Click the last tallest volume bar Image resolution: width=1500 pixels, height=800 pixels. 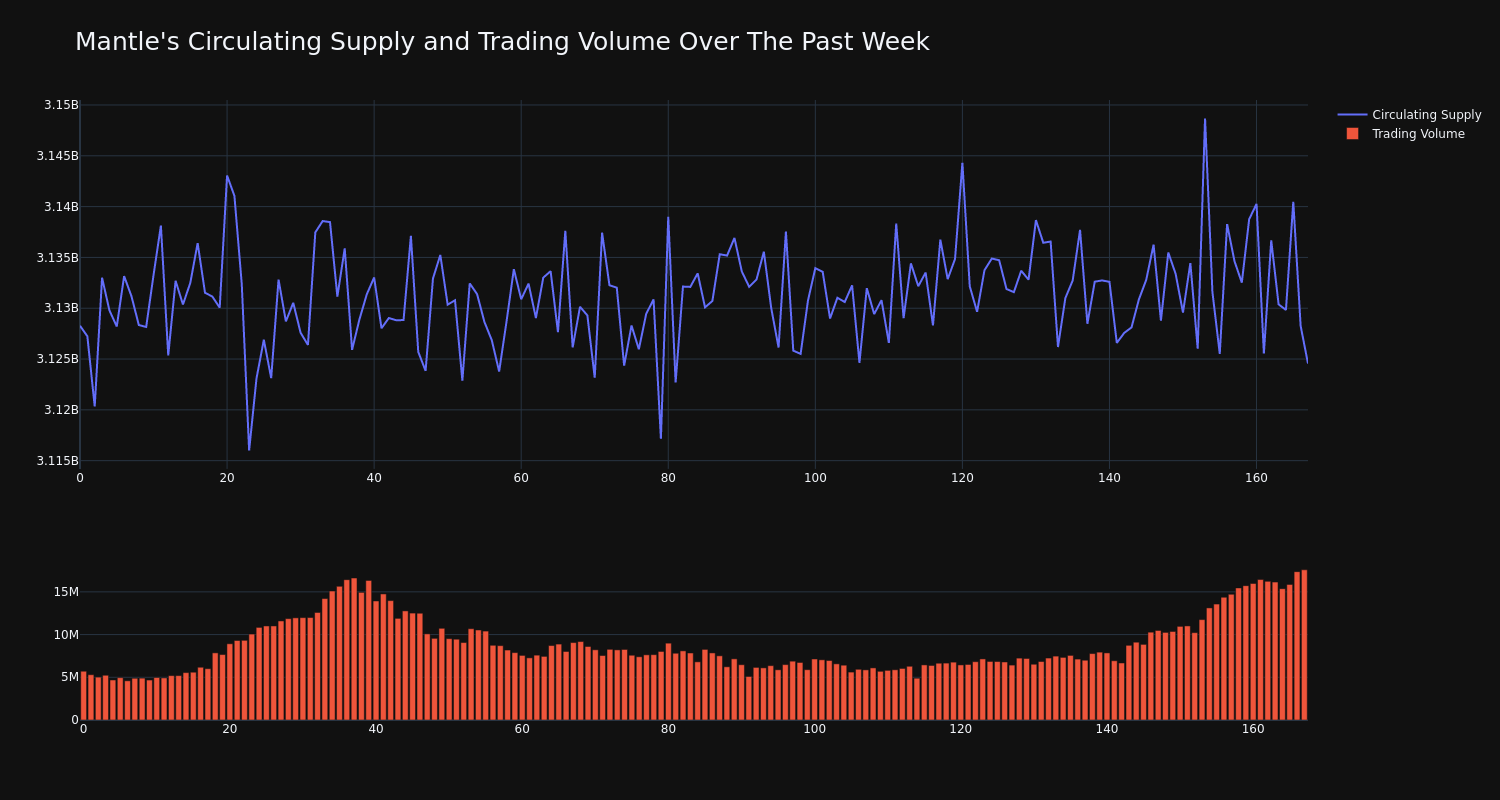1304,645
